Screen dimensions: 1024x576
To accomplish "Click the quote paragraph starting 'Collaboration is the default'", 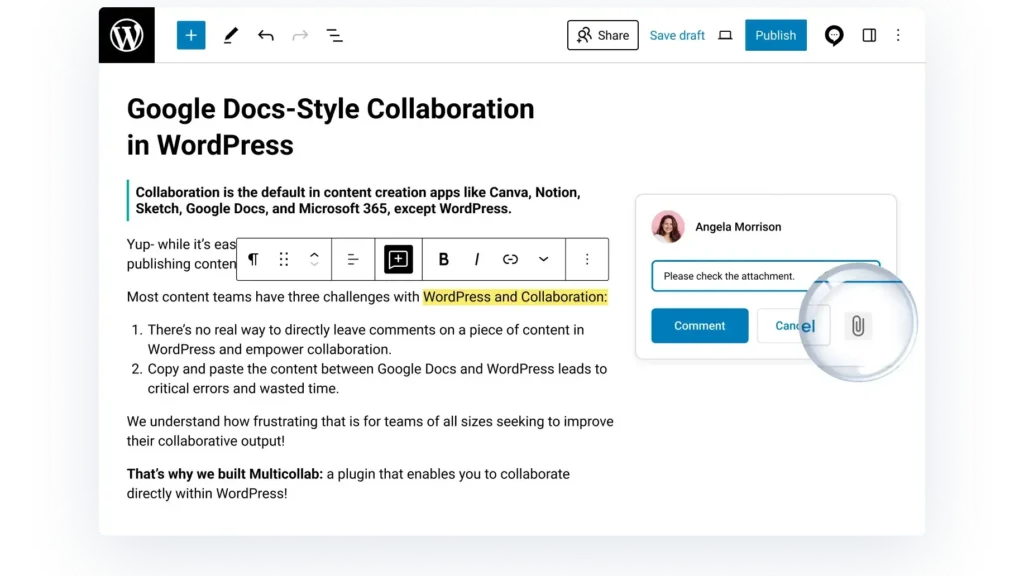I will (358, 200).
